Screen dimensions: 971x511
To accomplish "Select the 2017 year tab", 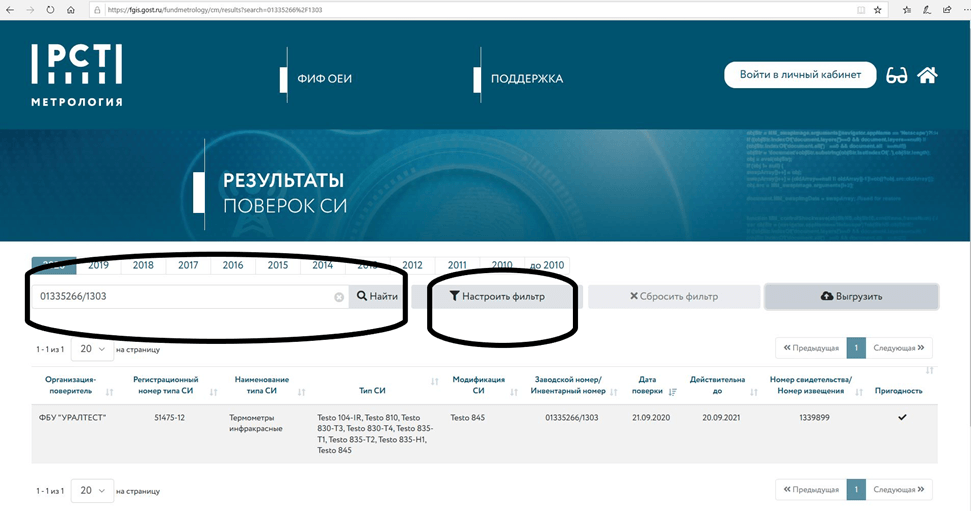I will pos(188,265).
